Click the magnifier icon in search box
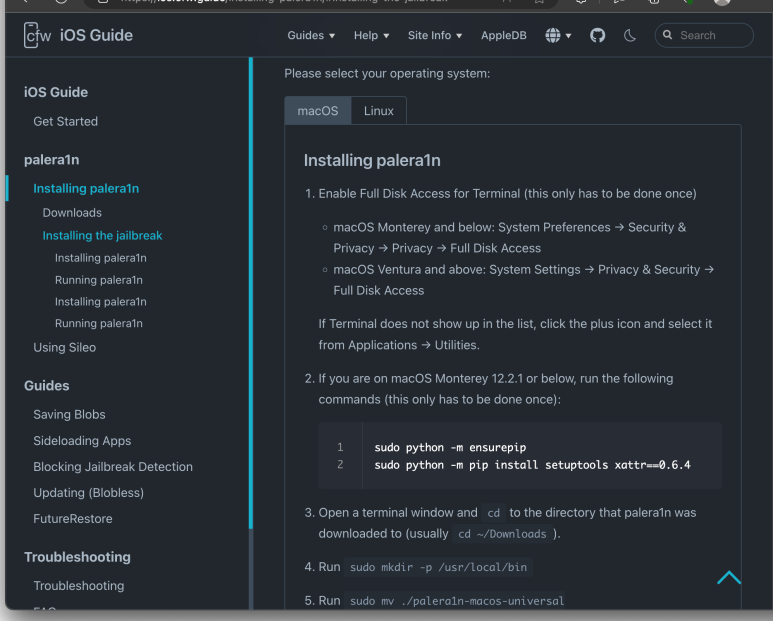 tap(668, 35)
